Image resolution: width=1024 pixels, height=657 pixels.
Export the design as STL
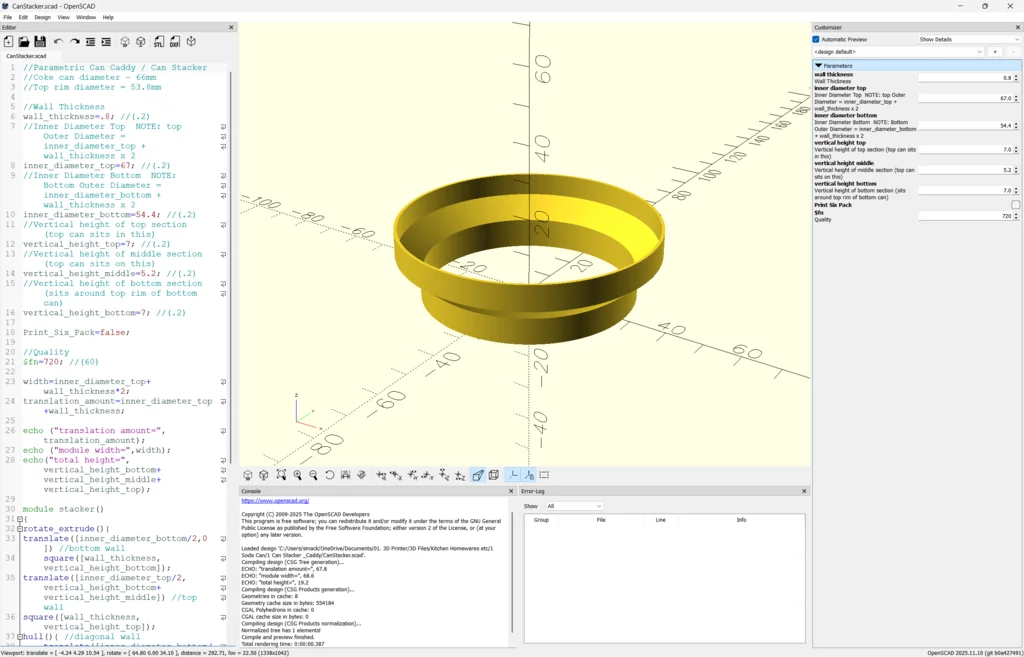pos(158,42)
